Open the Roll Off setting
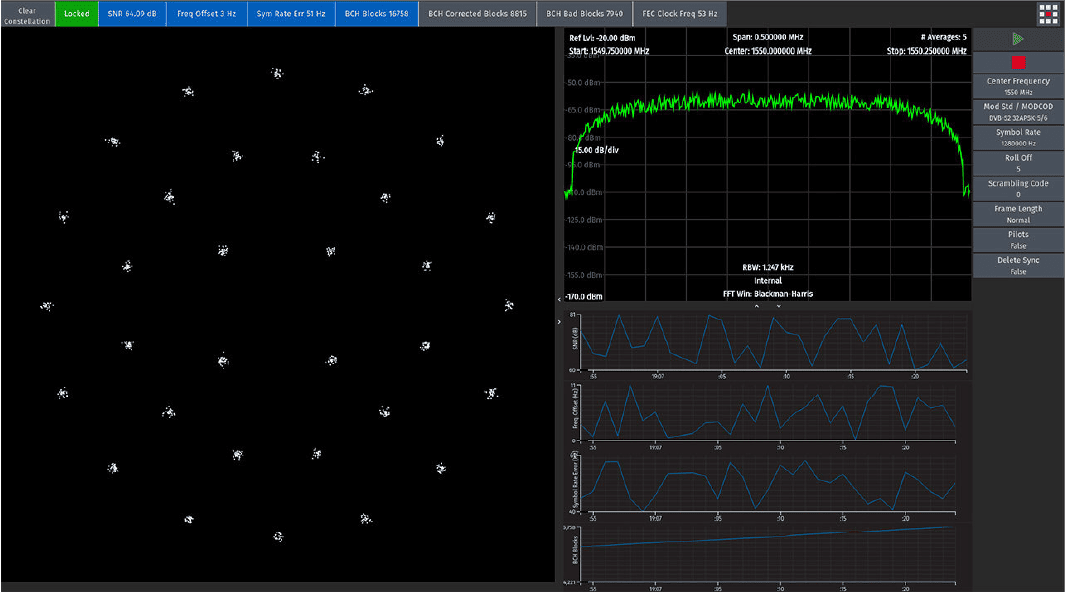Screen dimensions: 1065x593 [x=1018, y=163]
